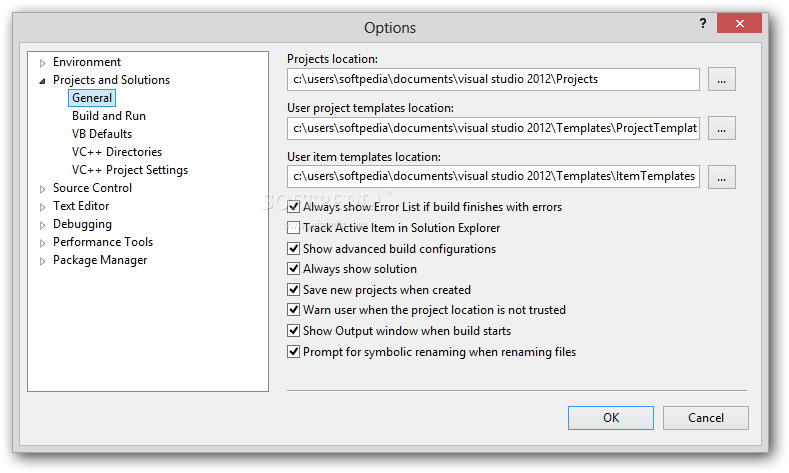Screen dimensions: 789x473
Task: Open VC++ Project Settings page
Action: coord(130,170)
